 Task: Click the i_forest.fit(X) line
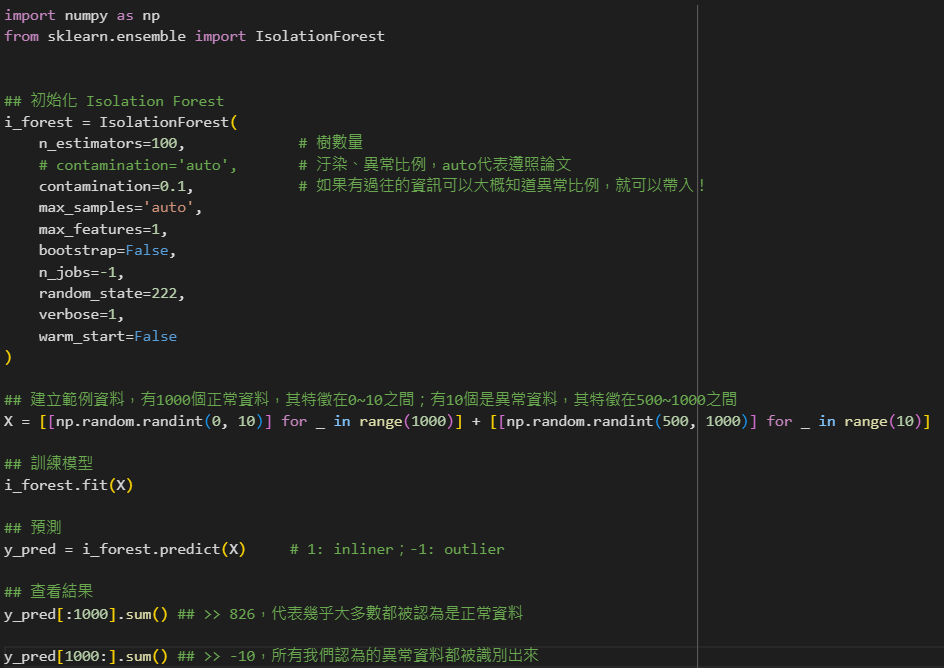tap(69, 485)
